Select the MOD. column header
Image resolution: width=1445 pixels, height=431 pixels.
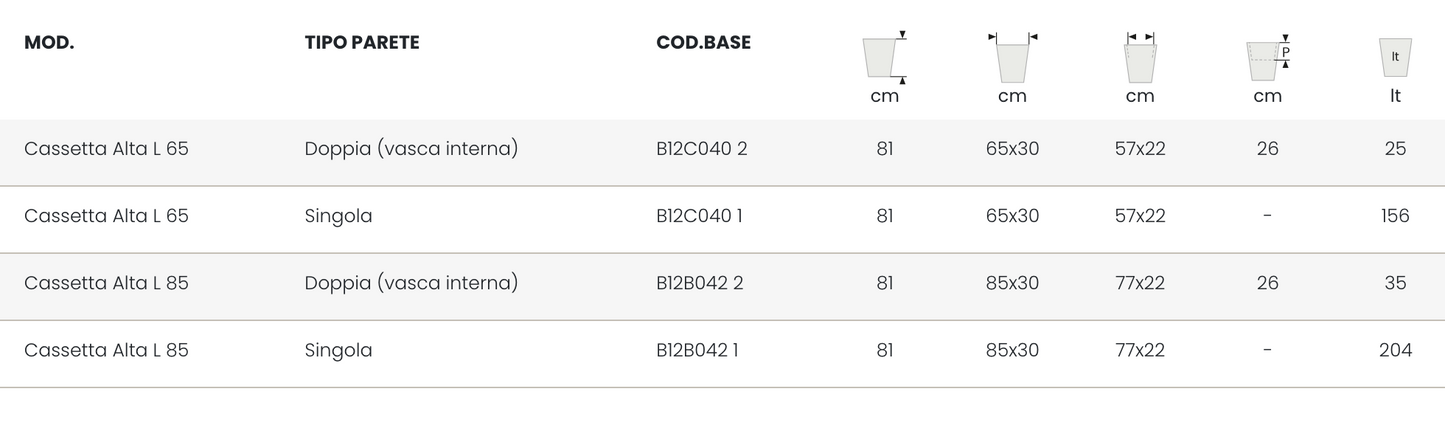49,43
